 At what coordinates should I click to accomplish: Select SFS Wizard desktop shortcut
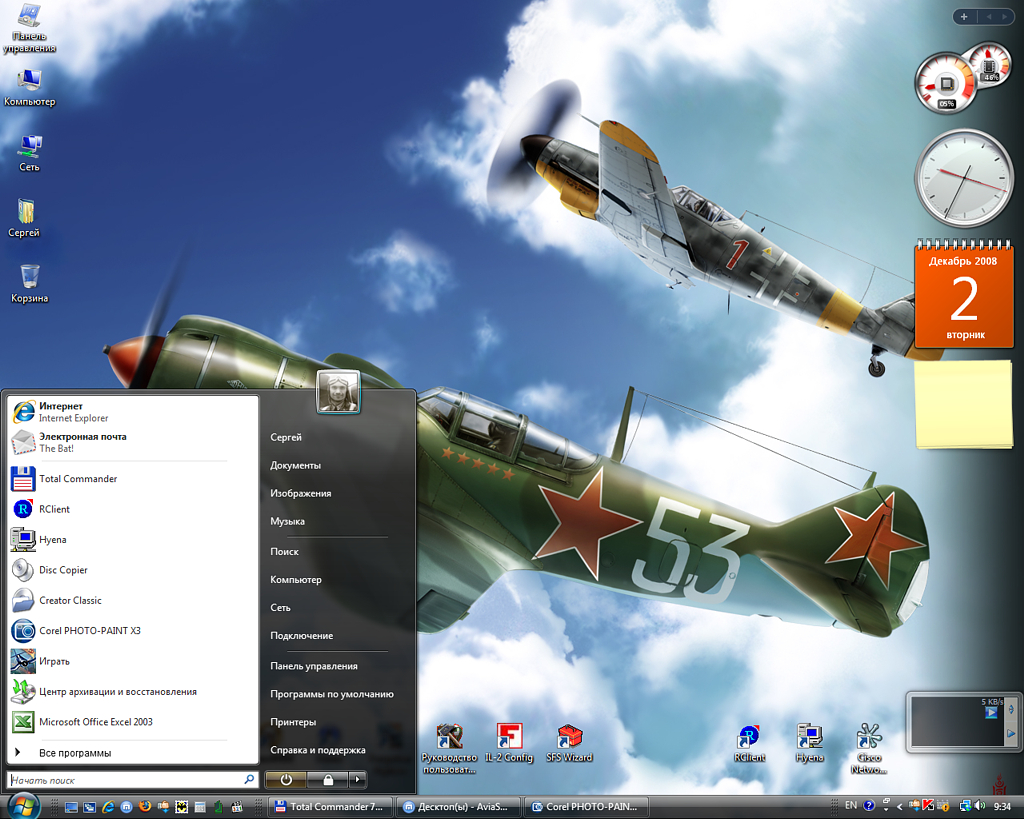[569, 743]
